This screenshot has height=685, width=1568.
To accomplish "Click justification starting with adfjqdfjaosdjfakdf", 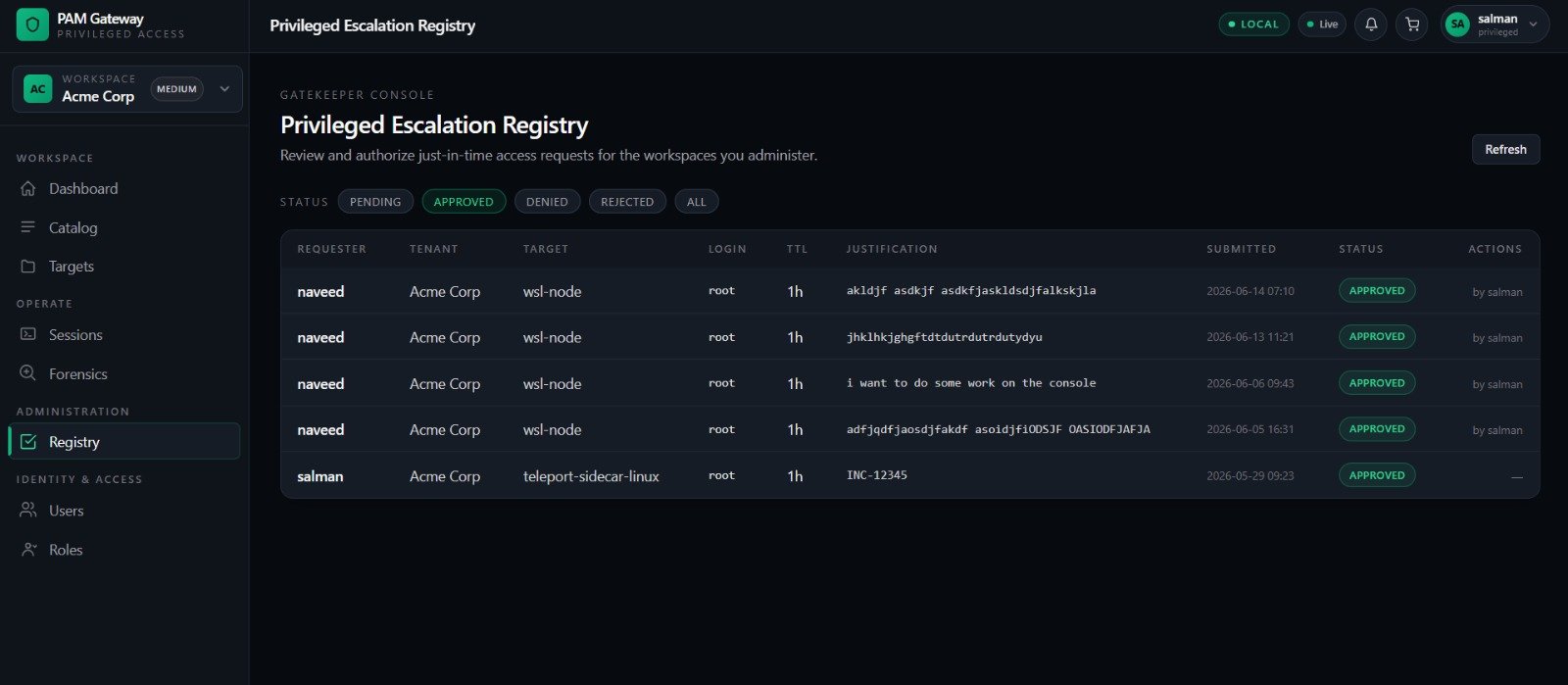I will click(x=999, y=429).
